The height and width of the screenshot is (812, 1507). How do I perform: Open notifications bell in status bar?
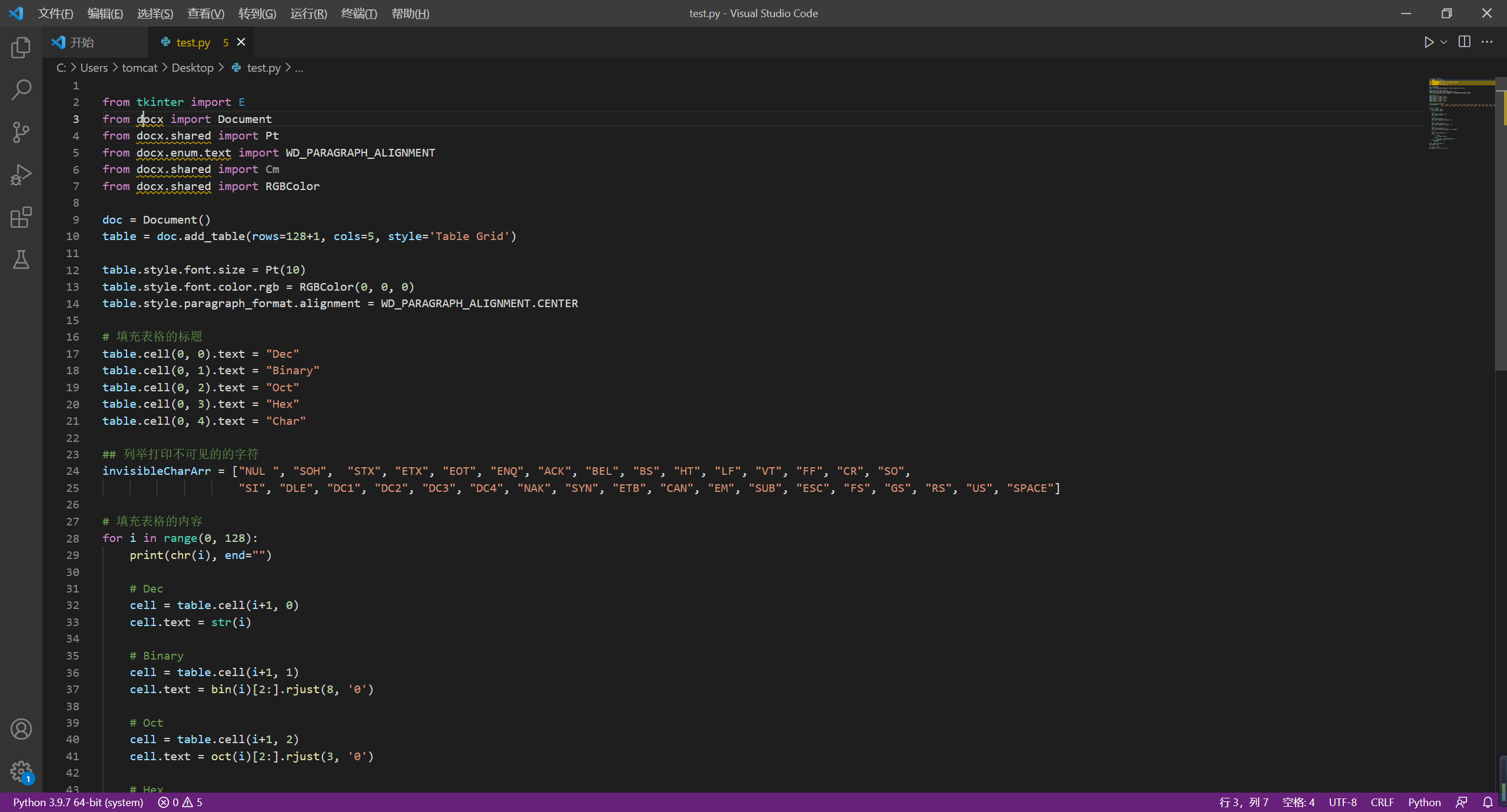1488,803
